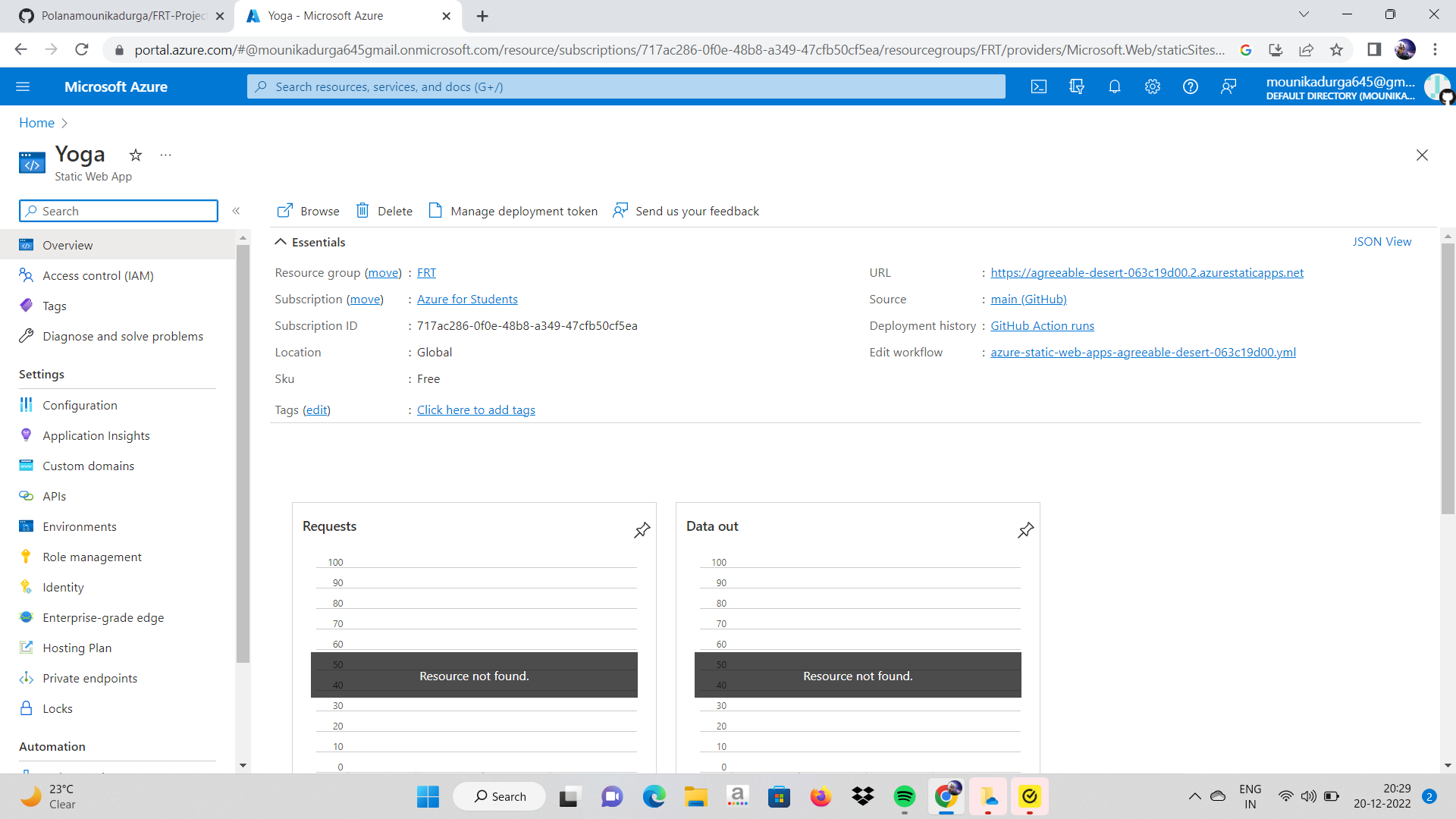Select the Identity settings
Screen dimensions: 1456x819
pyautogui.click(x=62, y=587)
